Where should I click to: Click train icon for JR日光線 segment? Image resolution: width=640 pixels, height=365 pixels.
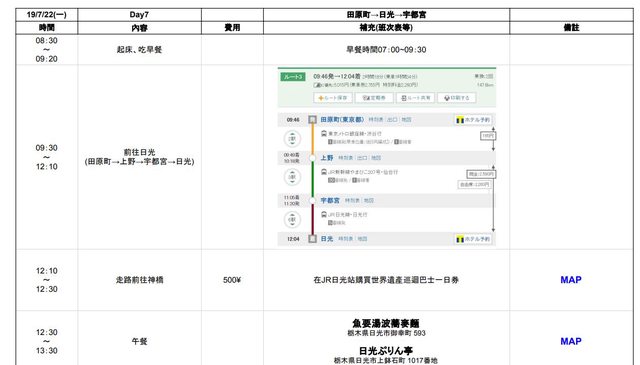[324, 214]
